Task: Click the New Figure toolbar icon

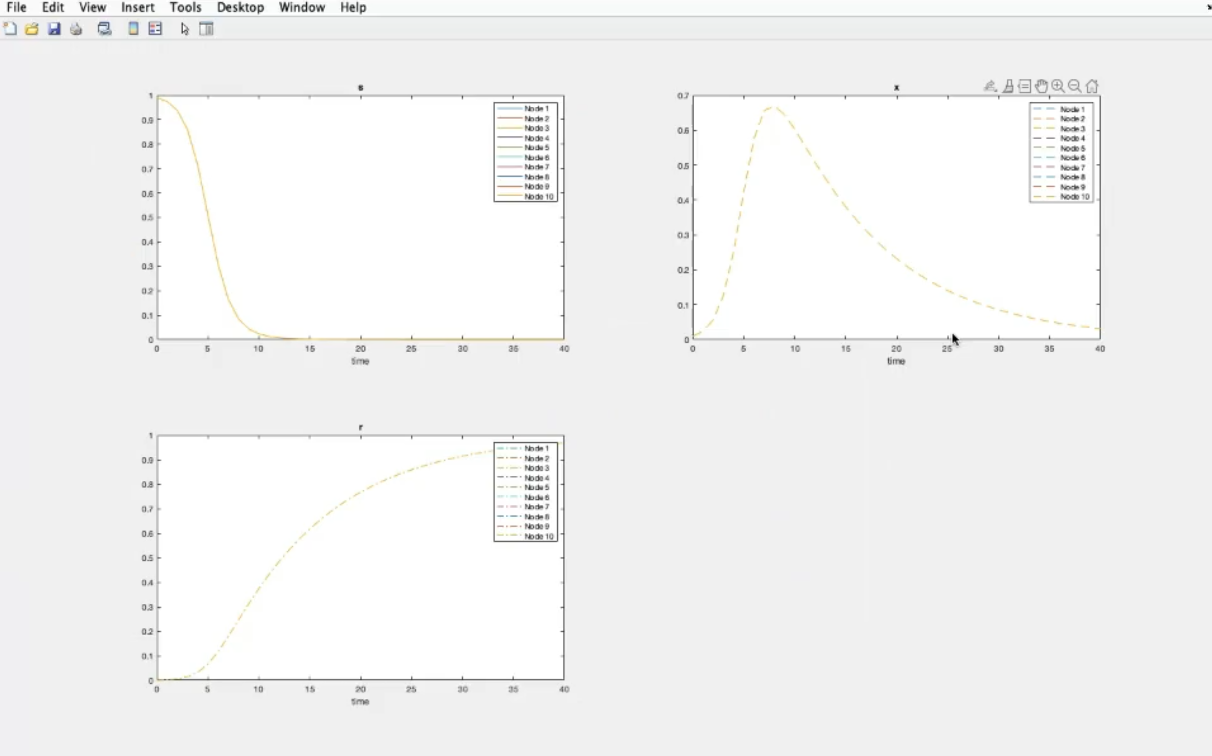Action: 10,29
